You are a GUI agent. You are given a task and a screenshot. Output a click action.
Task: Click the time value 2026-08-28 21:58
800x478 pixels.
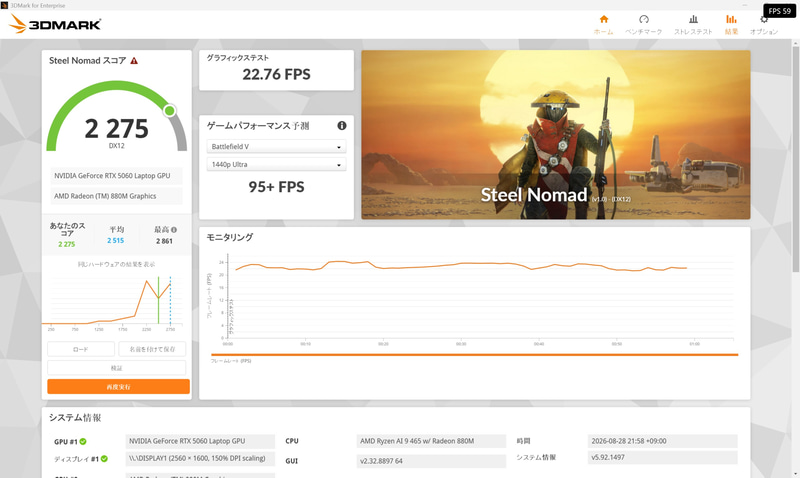point(662,441)
